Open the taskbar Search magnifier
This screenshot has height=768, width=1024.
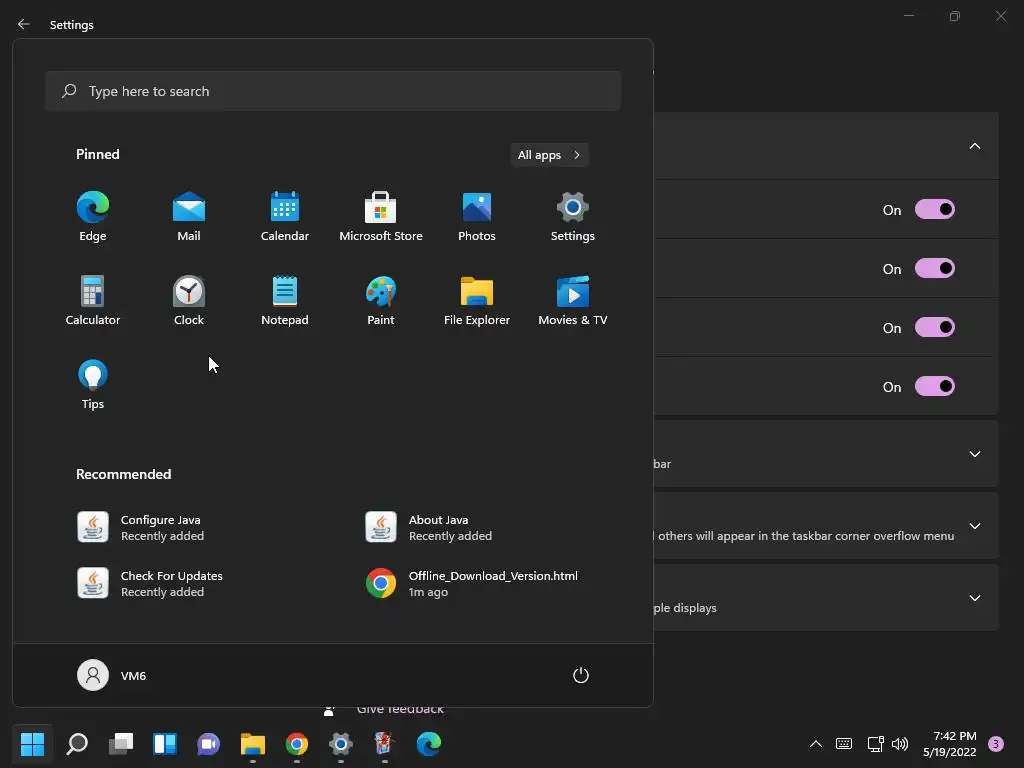click(x=77, y=744)
